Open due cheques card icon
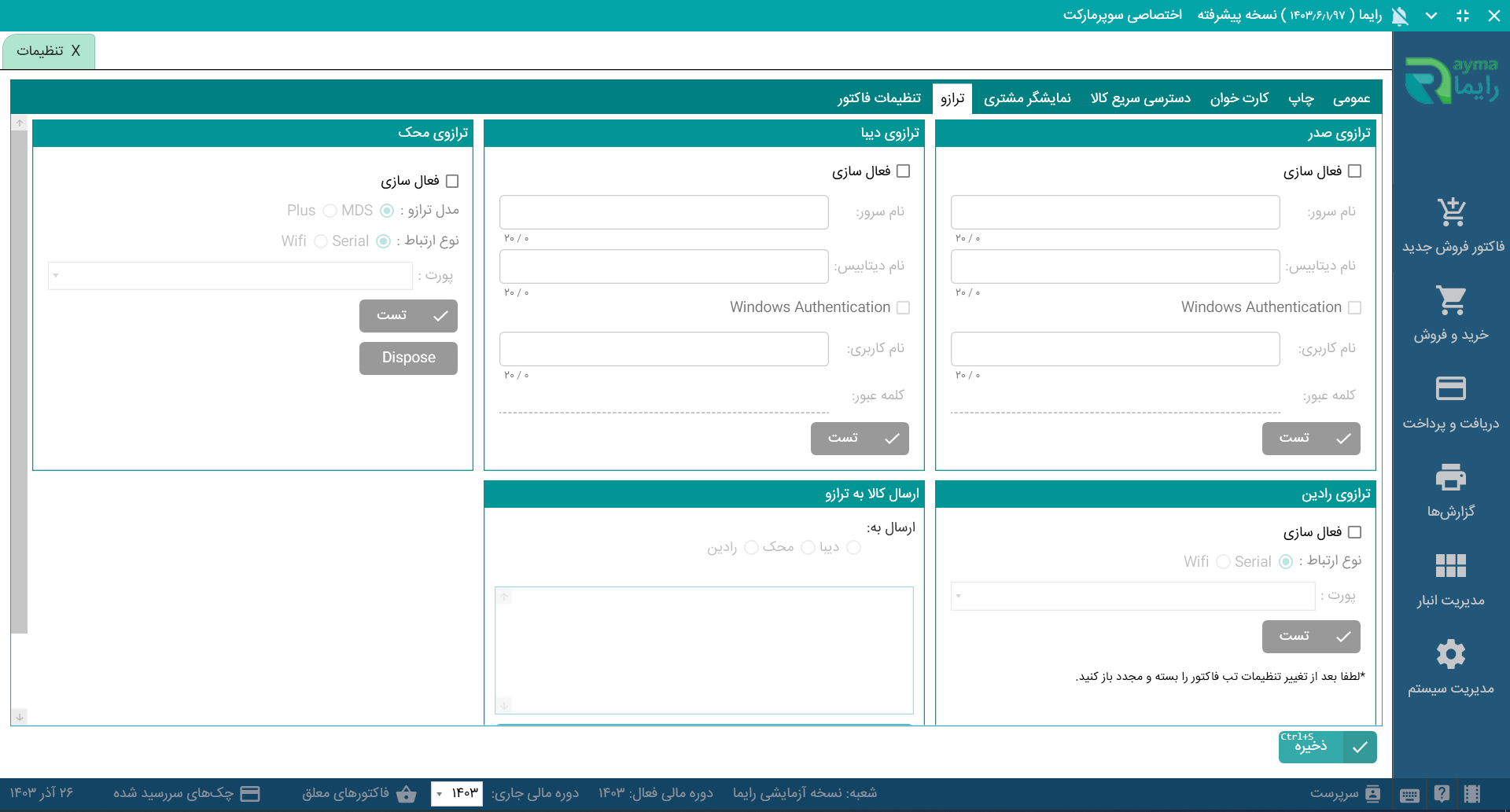 pos(250,794)
